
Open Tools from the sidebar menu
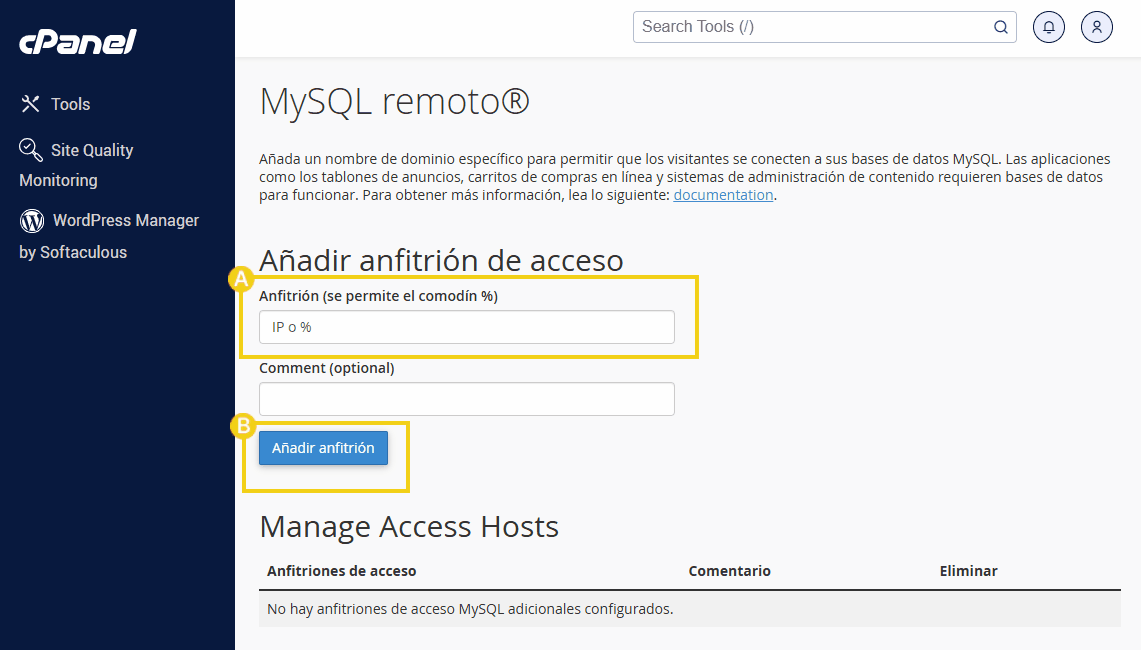[x=71, y=104]
